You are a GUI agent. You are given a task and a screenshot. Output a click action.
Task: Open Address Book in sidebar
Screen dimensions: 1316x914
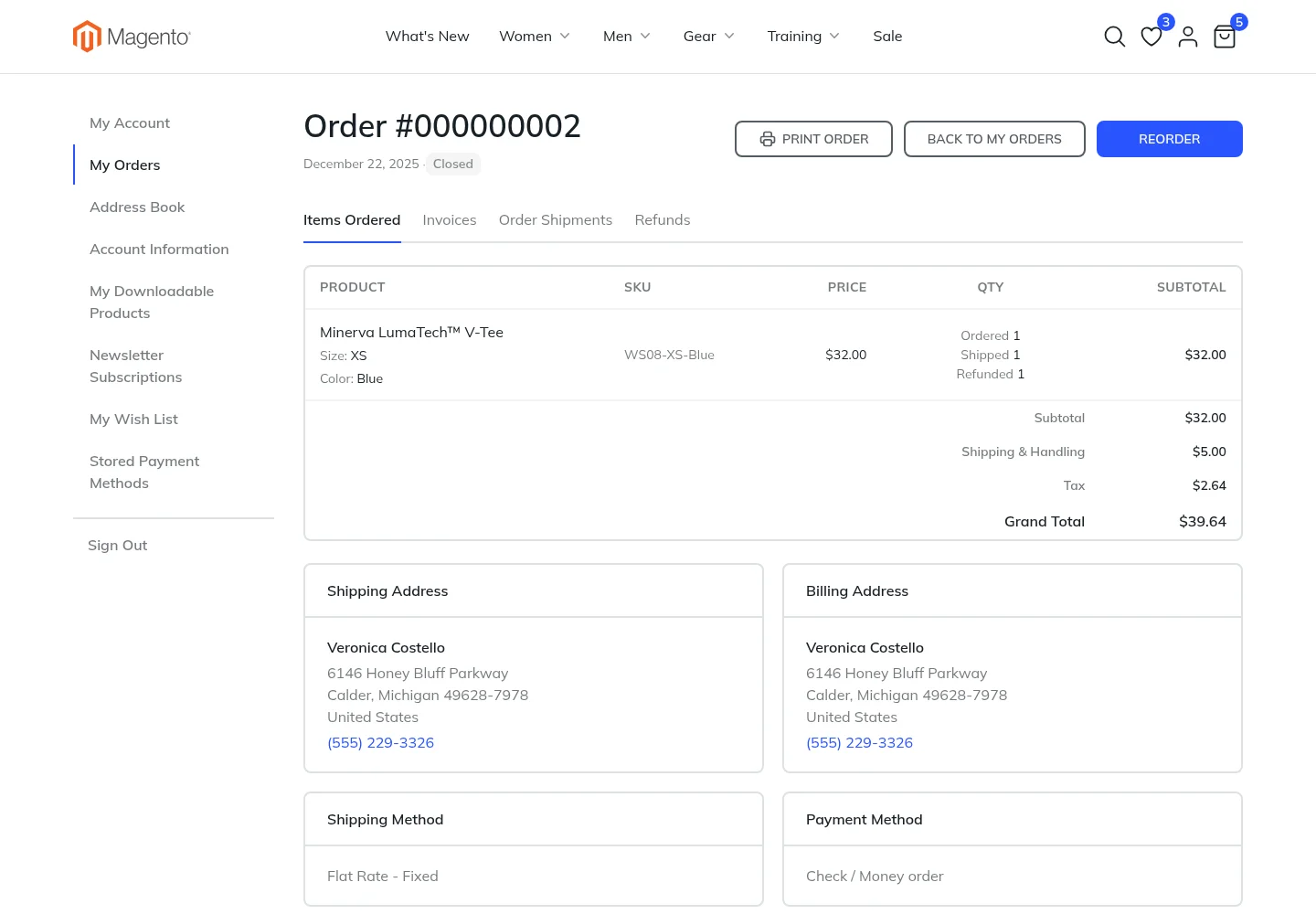point(137,207)
